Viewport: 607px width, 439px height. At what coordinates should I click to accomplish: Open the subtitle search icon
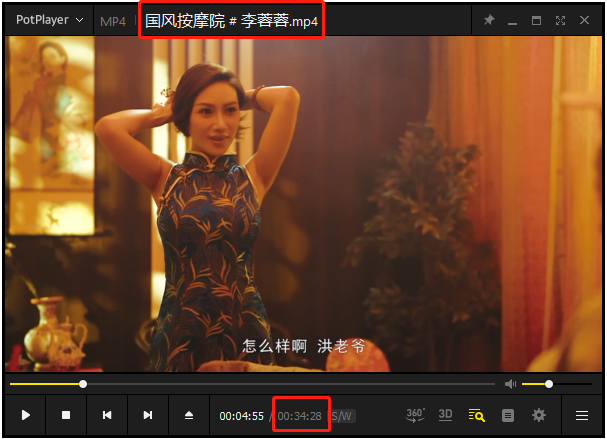(x=477, y=415)
